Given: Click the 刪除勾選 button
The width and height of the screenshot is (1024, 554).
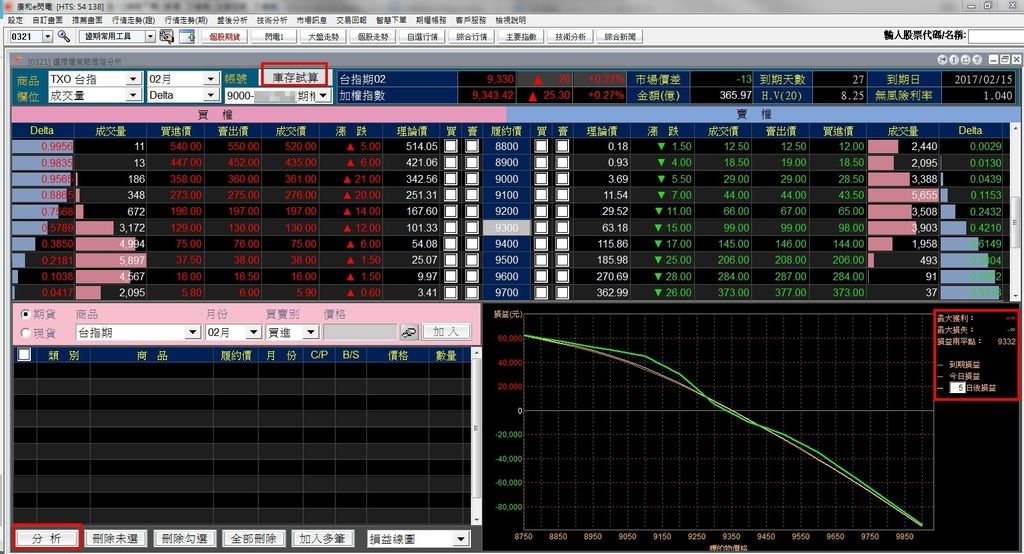Looking at the screenshot, I should coord(184,538).
